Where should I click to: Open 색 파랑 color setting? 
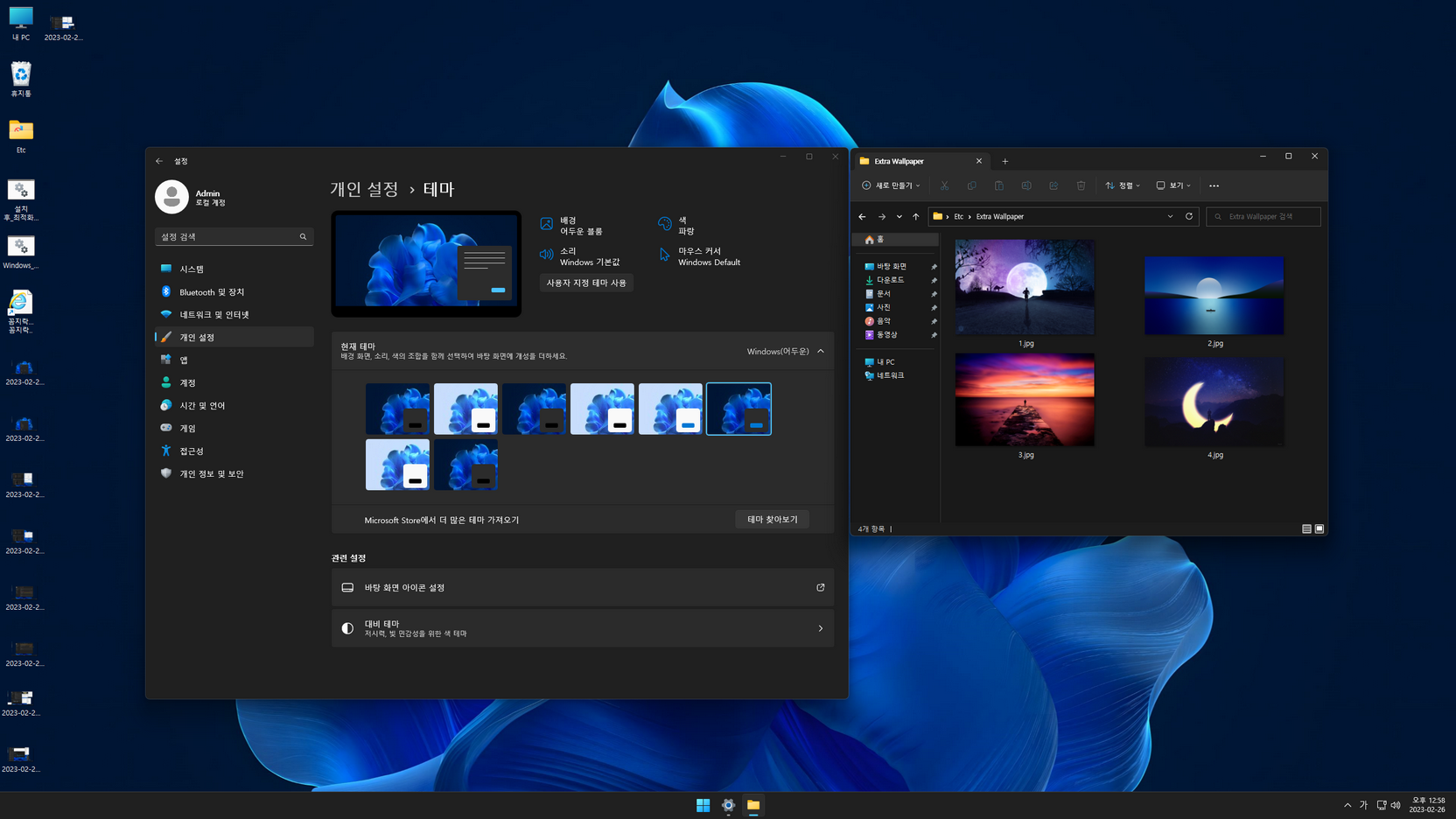675,226
